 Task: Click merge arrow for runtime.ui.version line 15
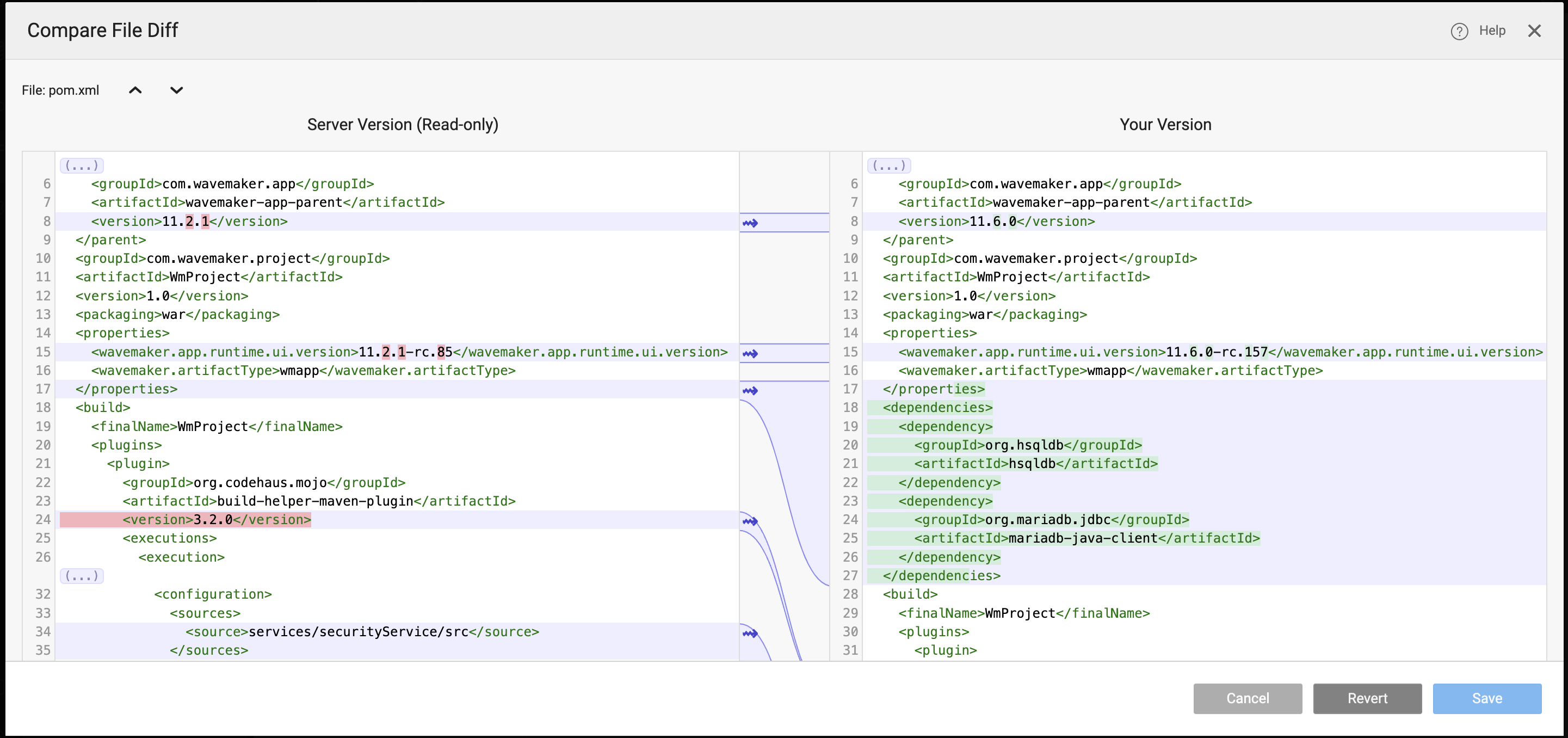pos(750,353)
